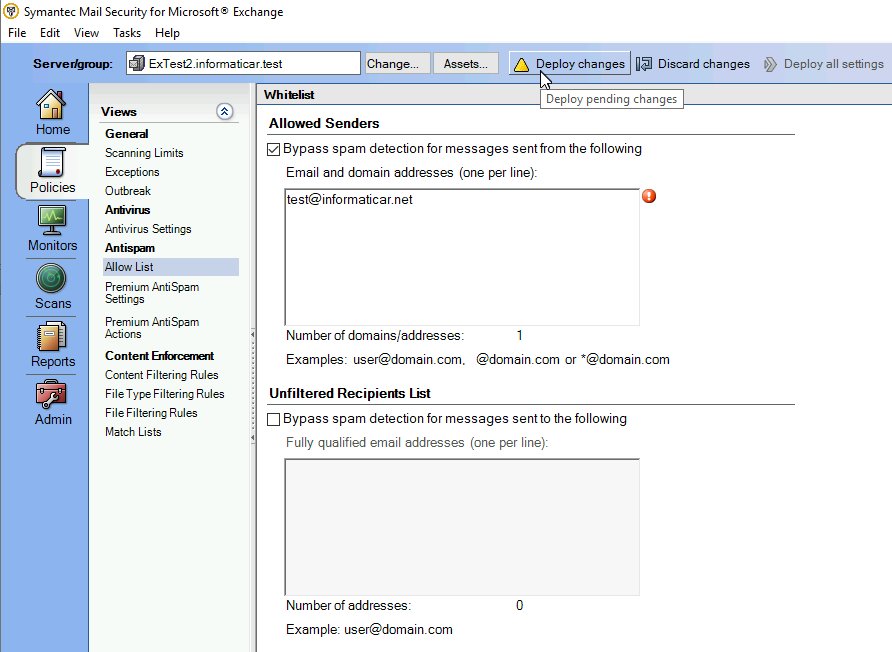Open Outbreak view
Screen dimensions: 892x652
tap(128, 191)
